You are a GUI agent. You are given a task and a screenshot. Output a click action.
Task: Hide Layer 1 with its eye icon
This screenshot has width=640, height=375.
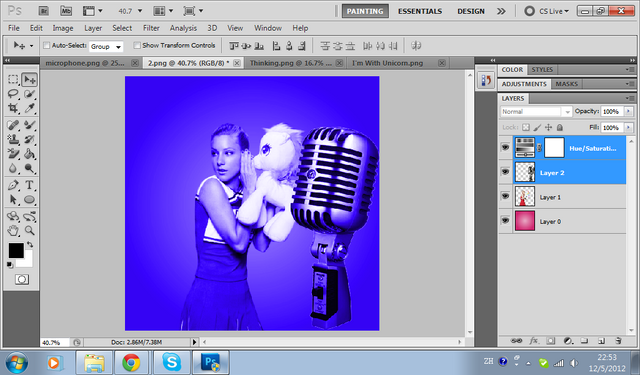click(505, 196)
